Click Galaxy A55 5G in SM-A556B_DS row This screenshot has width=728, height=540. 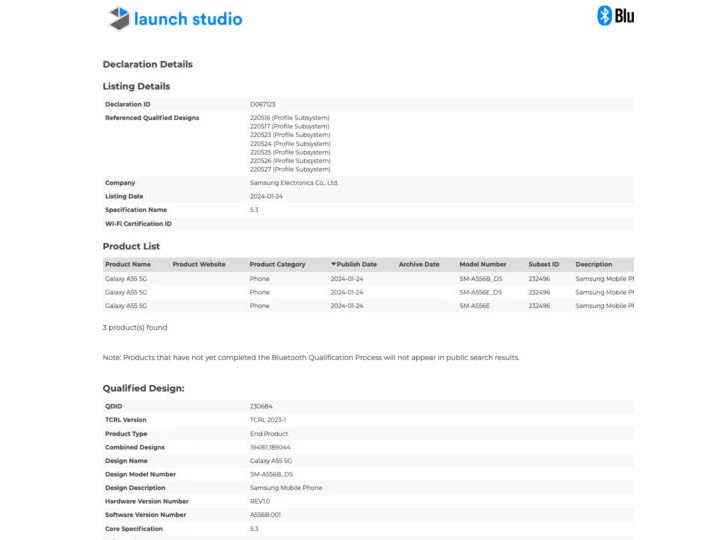pos(126,279)
